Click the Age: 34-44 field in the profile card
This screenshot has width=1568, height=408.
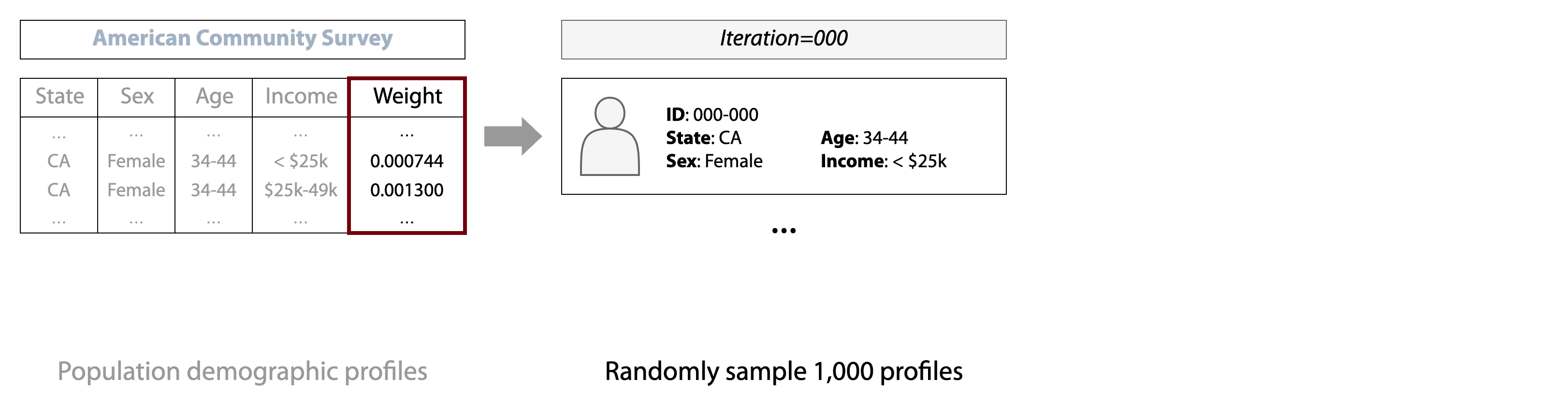[864, 138]
